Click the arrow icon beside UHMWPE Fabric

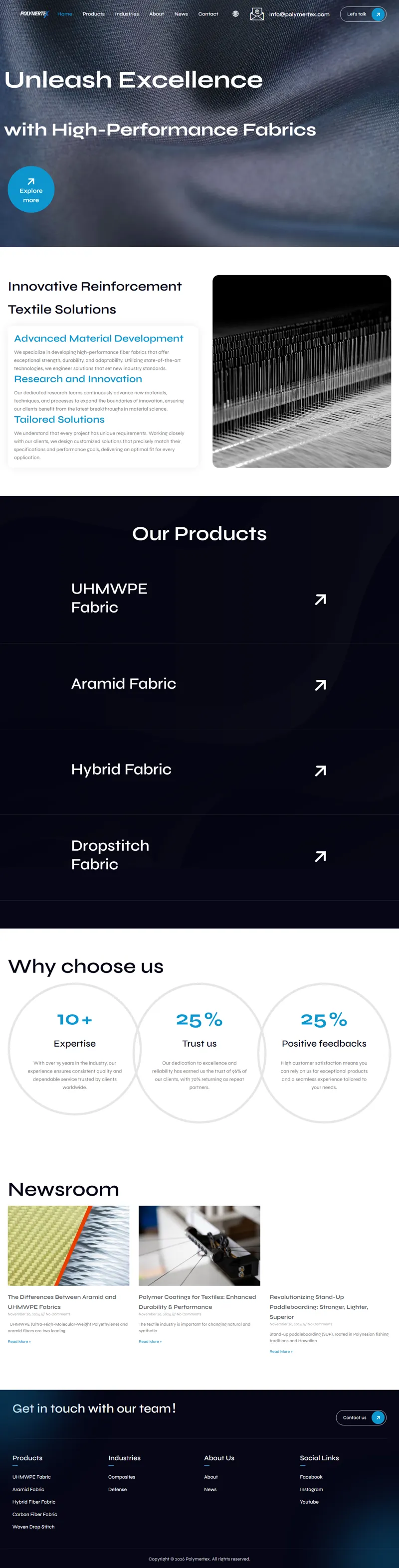(320, 600)
